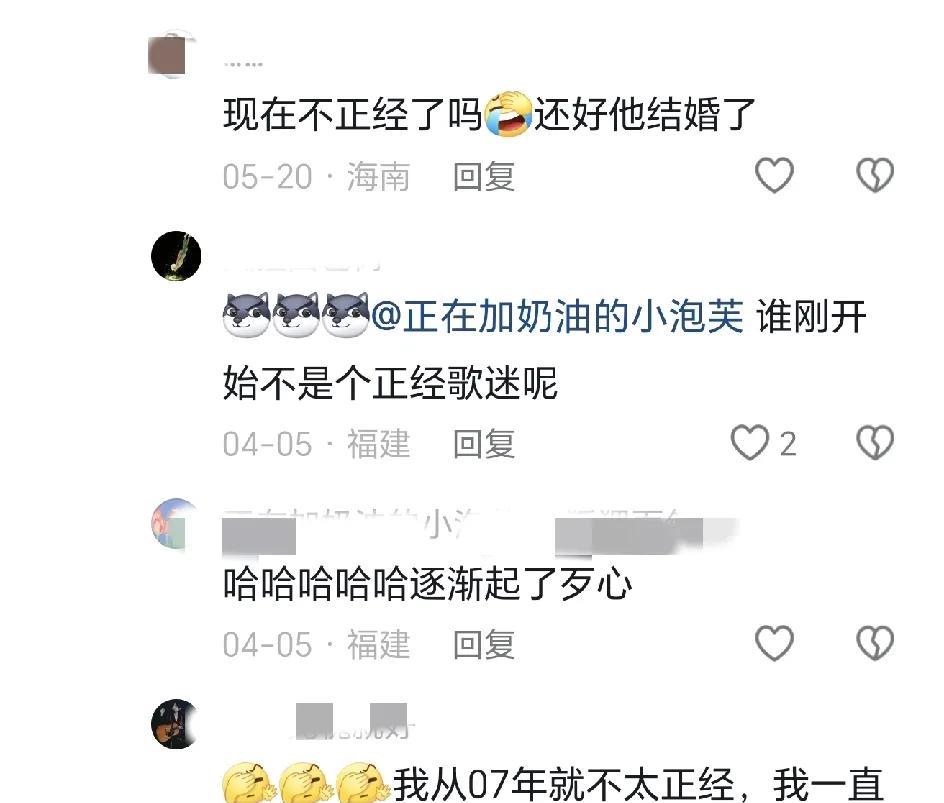Tap the 我从07年就不太正经 comment
This screenshot has width=944, height=803.
pos(553,784)
